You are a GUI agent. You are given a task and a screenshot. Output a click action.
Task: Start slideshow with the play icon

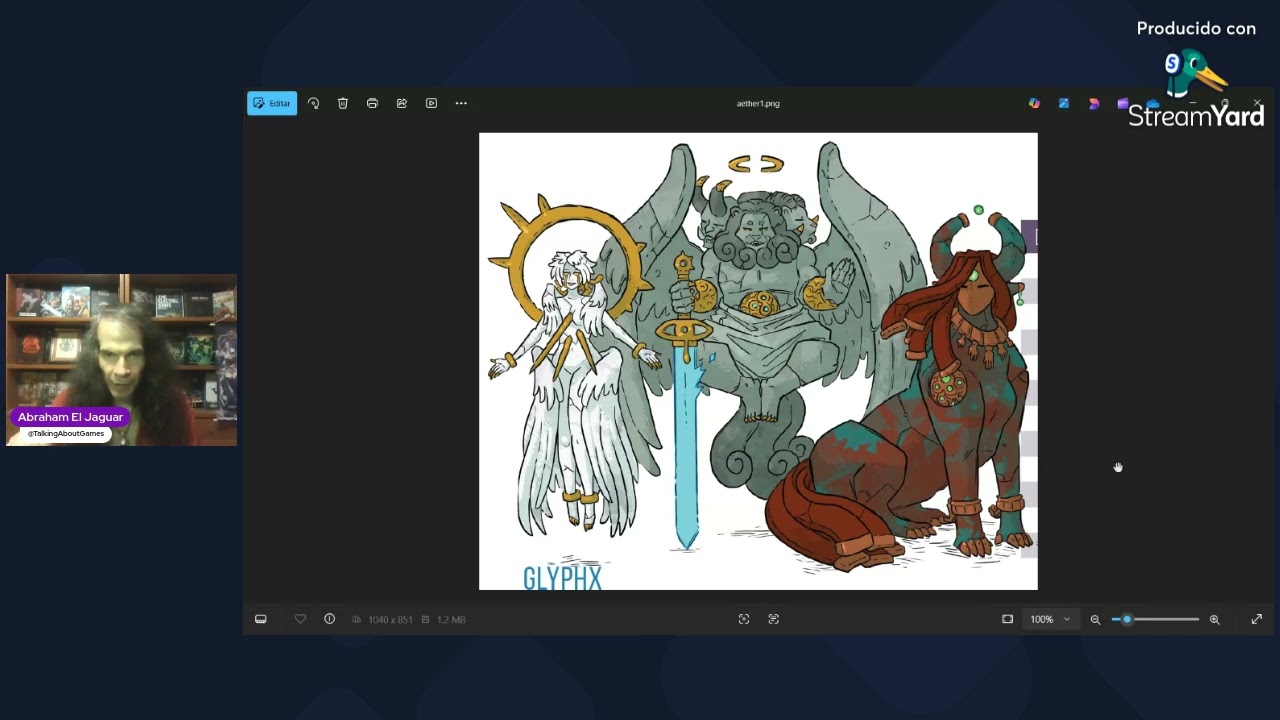click(x=431, y=103)
